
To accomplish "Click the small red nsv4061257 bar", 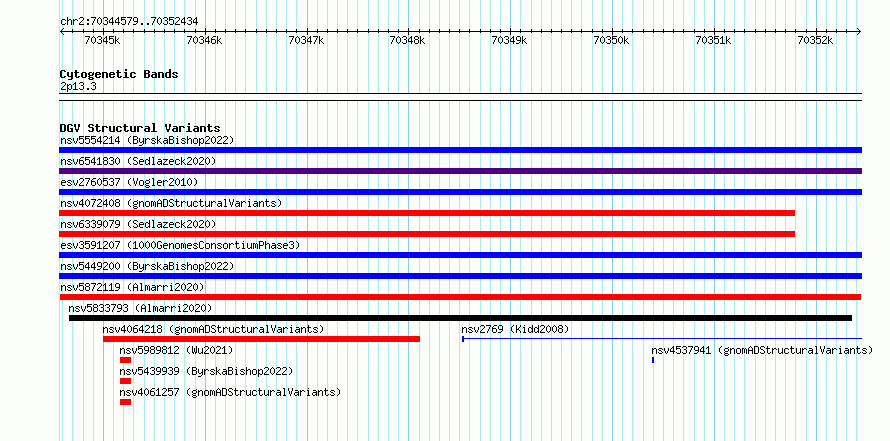I will tap(125, 402).
